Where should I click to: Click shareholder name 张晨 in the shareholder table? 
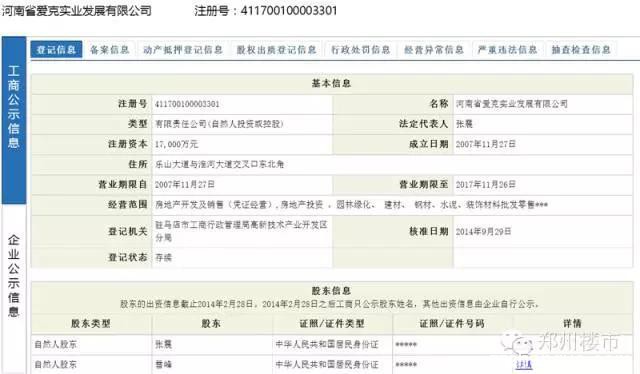(163, 345)
